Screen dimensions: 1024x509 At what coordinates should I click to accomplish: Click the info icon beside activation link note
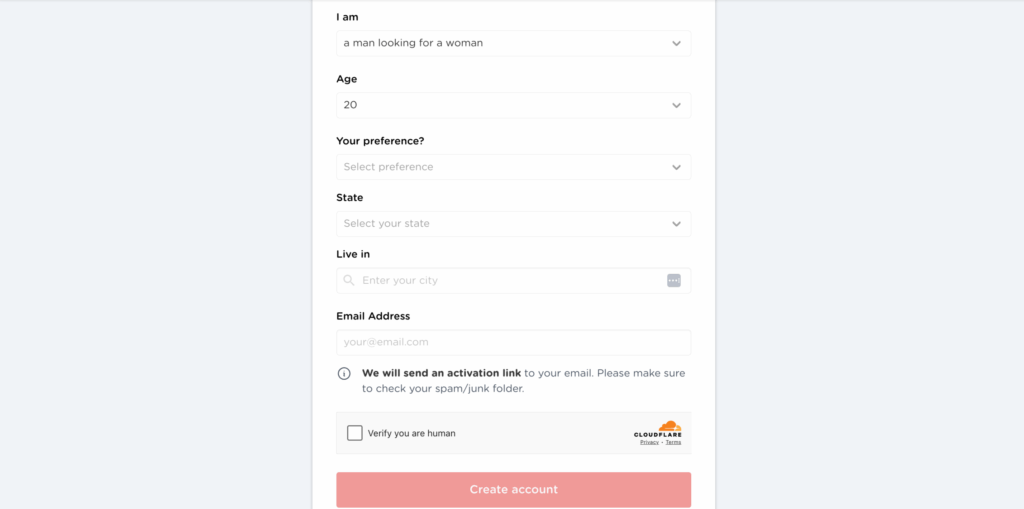(344, 373)
